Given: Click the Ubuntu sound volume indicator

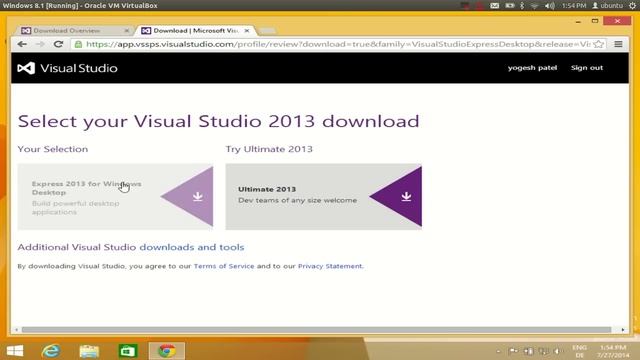Looking at the screenshot, I should pos(550,5).
